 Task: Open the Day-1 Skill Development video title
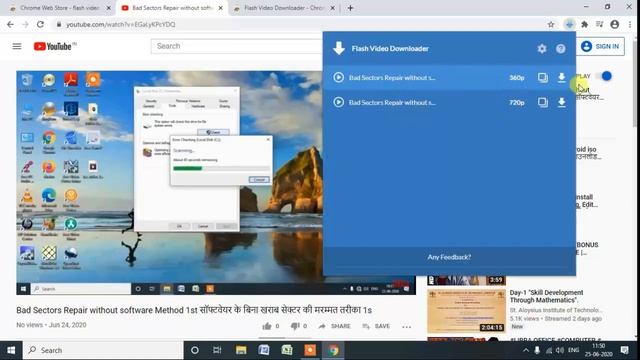546,296
